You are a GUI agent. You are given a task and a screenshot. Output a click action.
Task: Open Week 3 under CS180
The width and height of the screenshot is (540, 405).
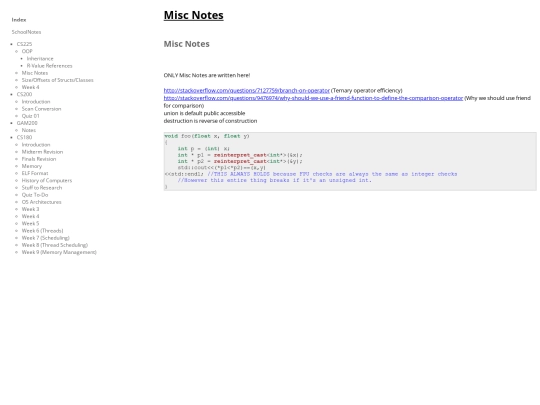pyautogui.click(x=31, y=209)
